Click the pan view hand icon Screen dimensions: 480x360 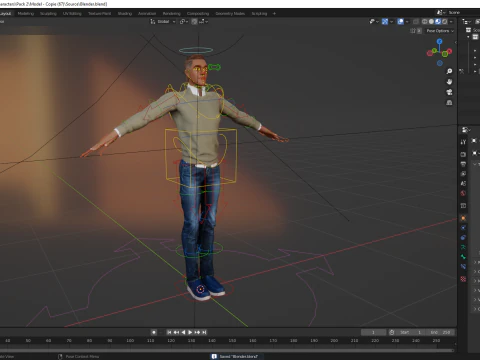449,82
